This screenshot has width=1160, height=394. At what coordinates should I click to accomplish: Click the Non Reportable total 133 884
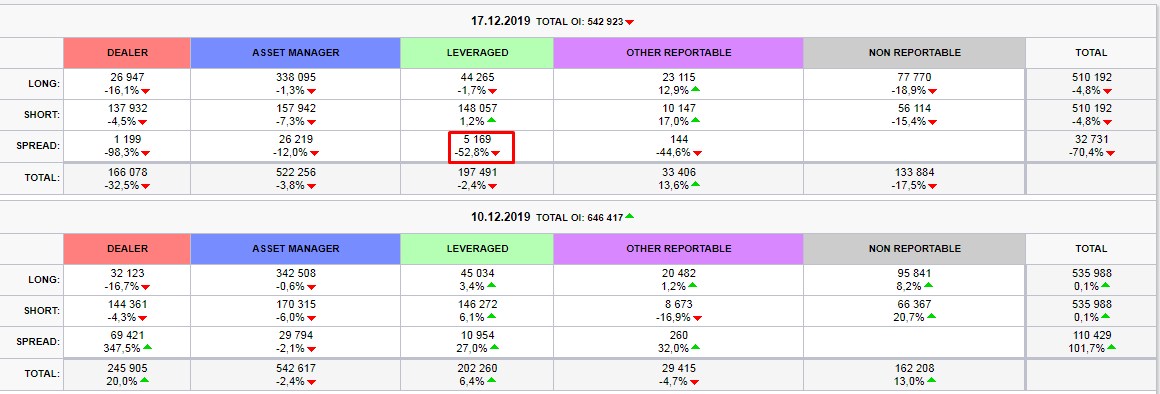pyautogui.click(x=914, y=173)
